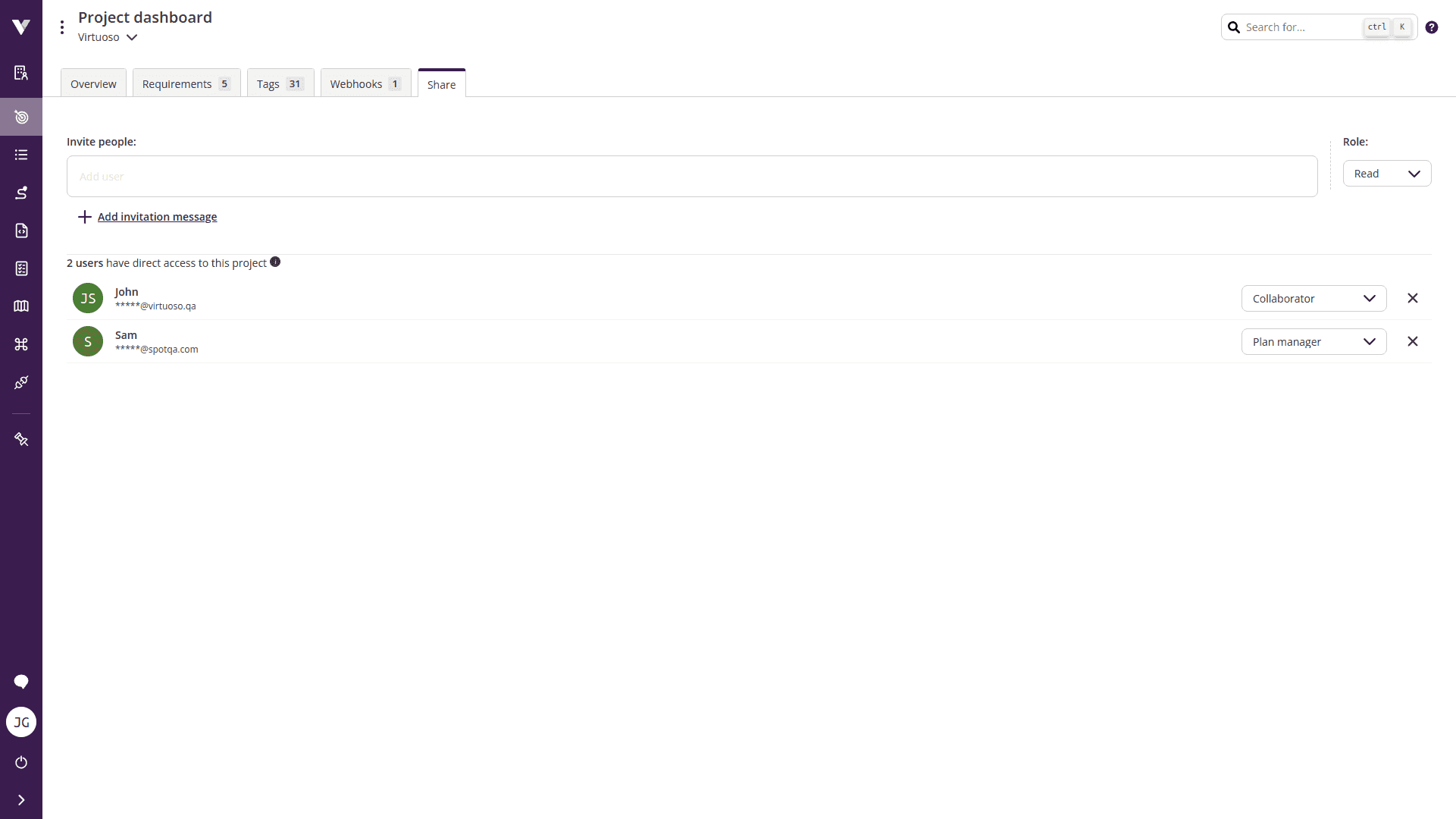
Task: Switch to the Requirements tab
Action: pos(186,83)
